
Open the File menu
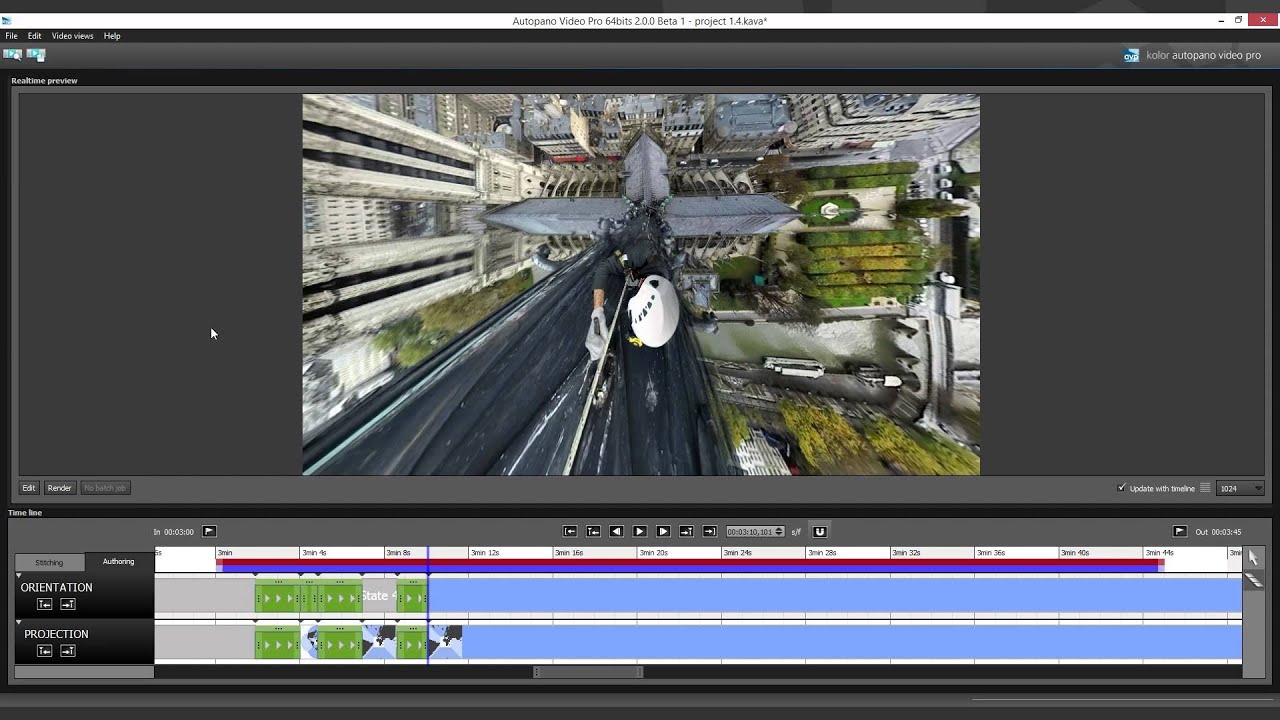(11, 36)
